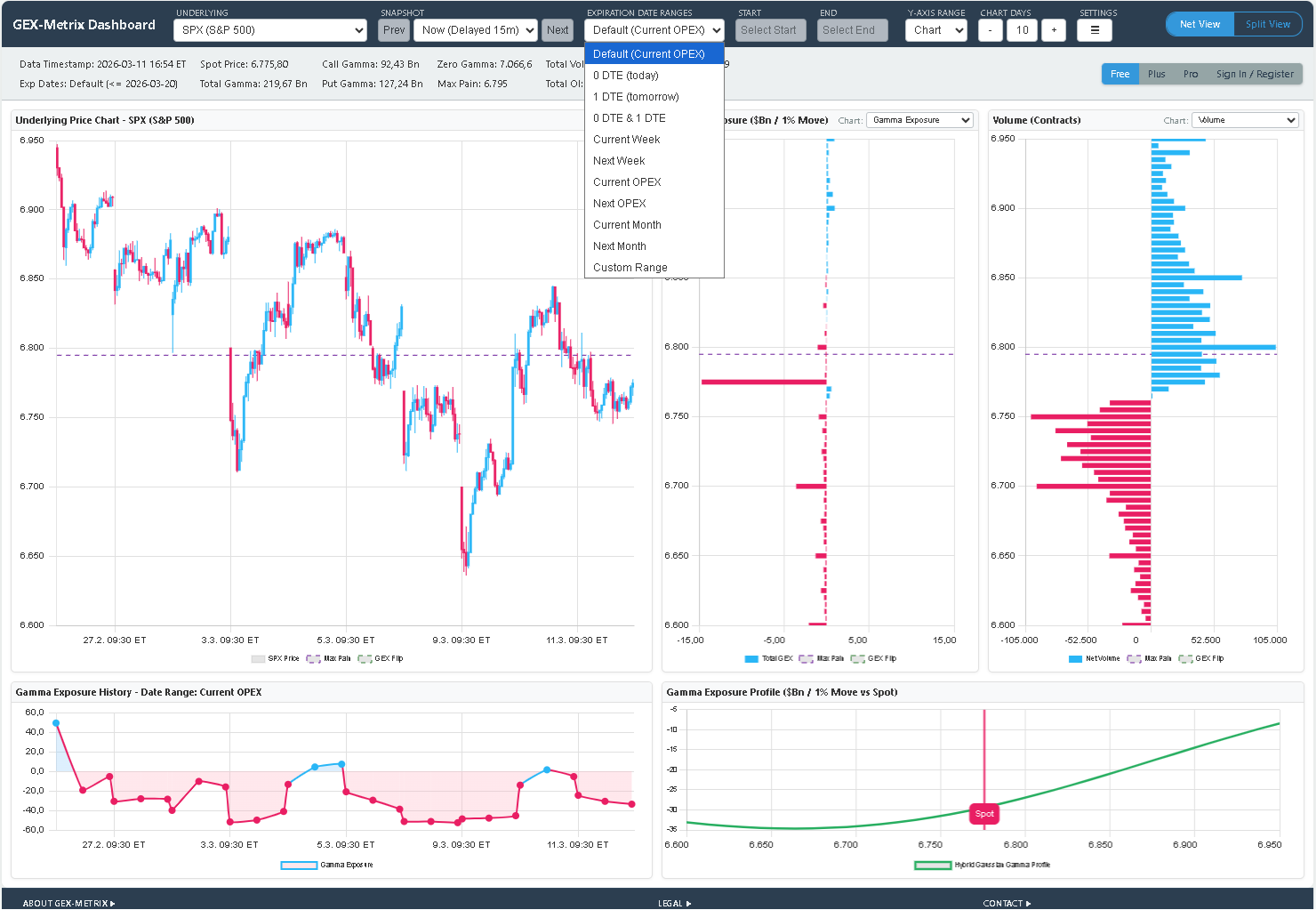Click the Select Start date field
1316x910 pixels.
(x=770, y=29)
